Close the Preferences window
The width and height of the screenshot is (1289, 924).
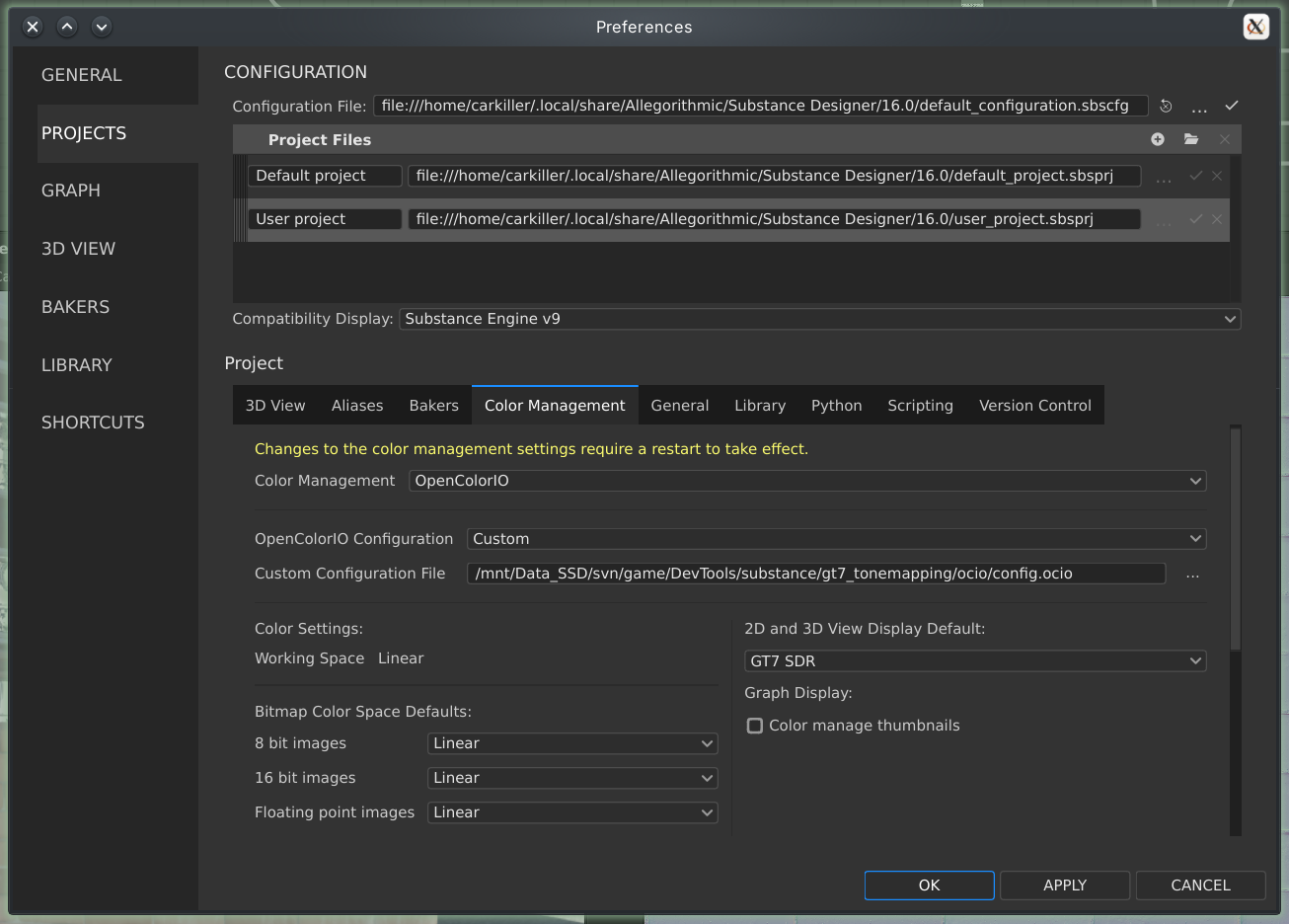[33, 27]
